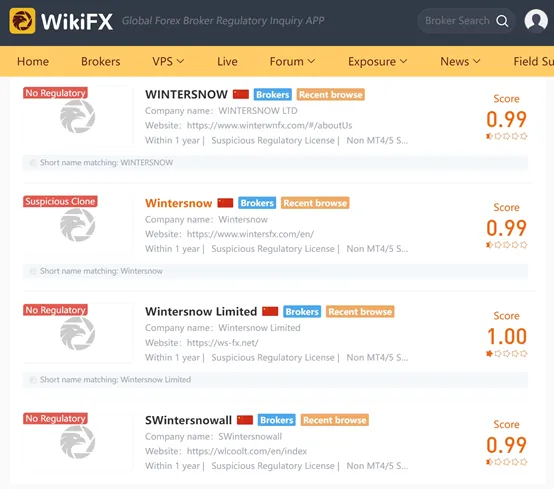This screenshot has height=489, width=554.
Task: Open the user profile avatar
Action: point(536,20)
